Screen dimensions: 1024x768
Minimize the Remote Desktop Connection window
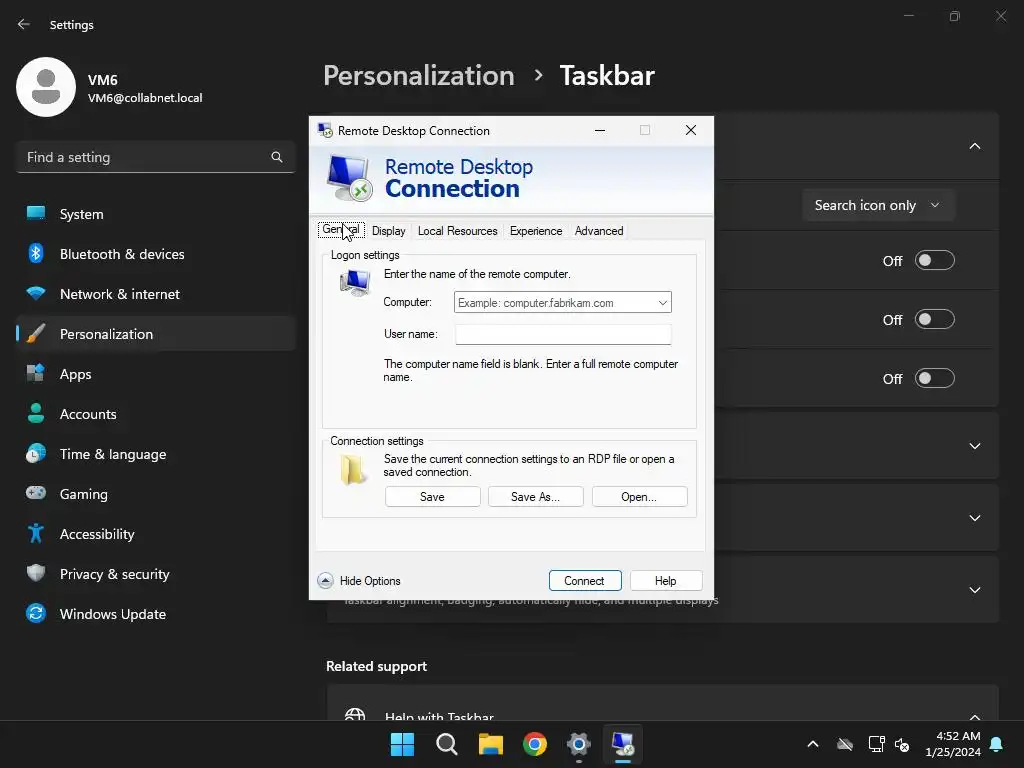[x=600, y=130]
